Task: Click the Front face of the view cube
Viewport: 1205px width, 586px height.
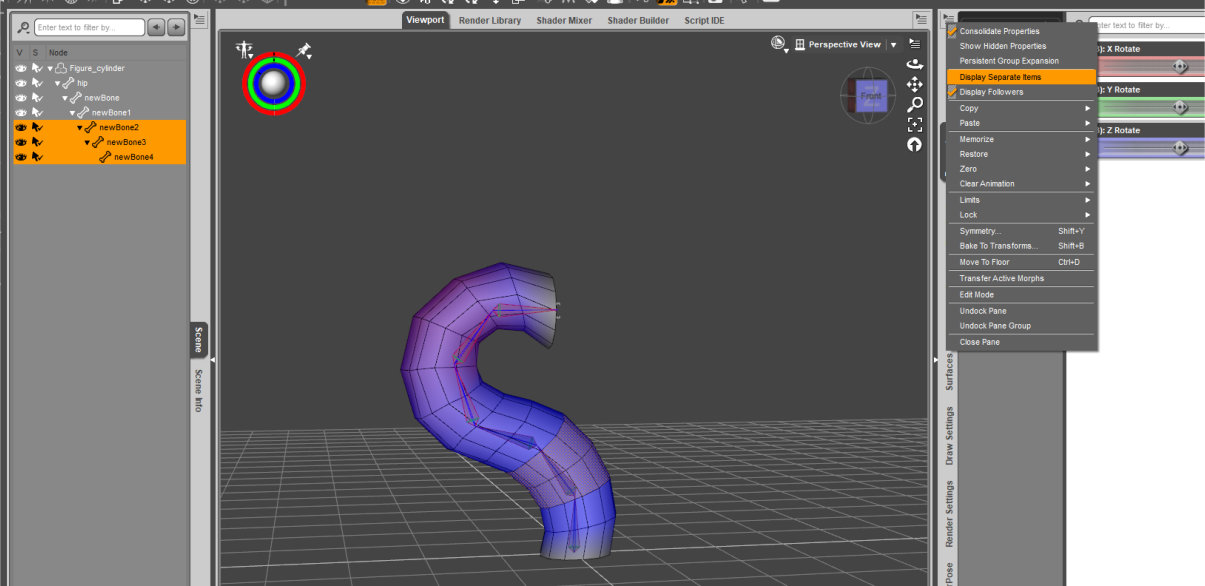Action: (x=871, y=96)
